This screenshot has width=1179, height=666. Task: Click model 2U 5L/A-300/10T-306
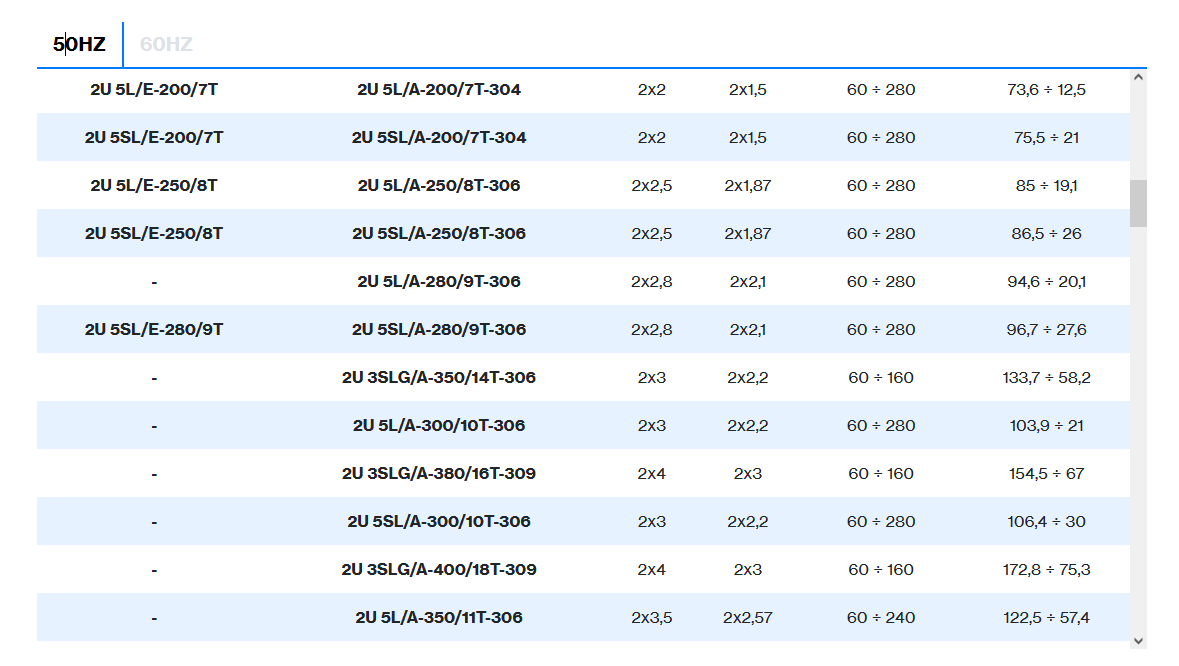[439, 425]
